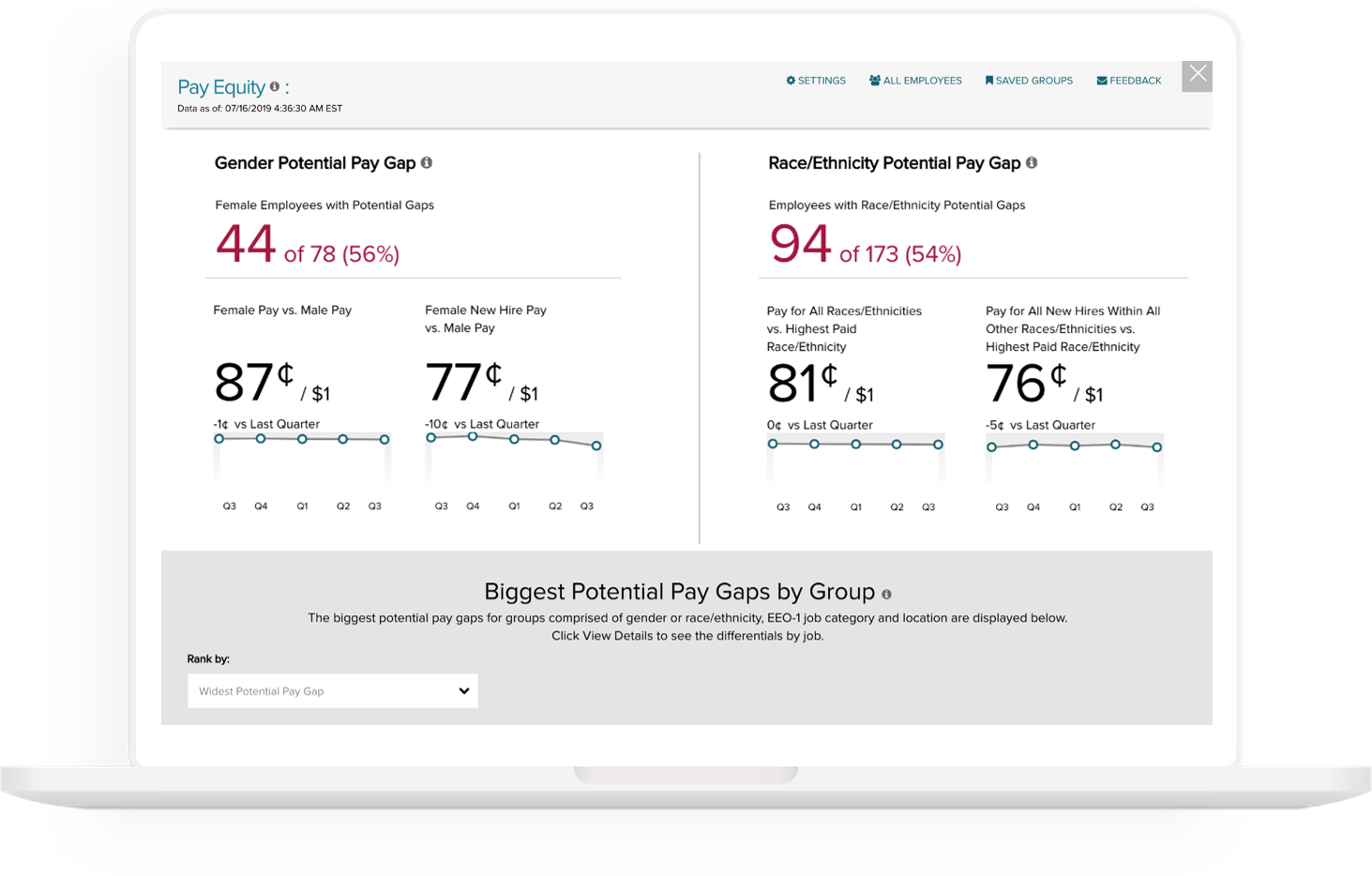Click 'Female Employees with Potential Gaps' label
The width and height of the screenshot is (1372, 876).
[324, 204]
